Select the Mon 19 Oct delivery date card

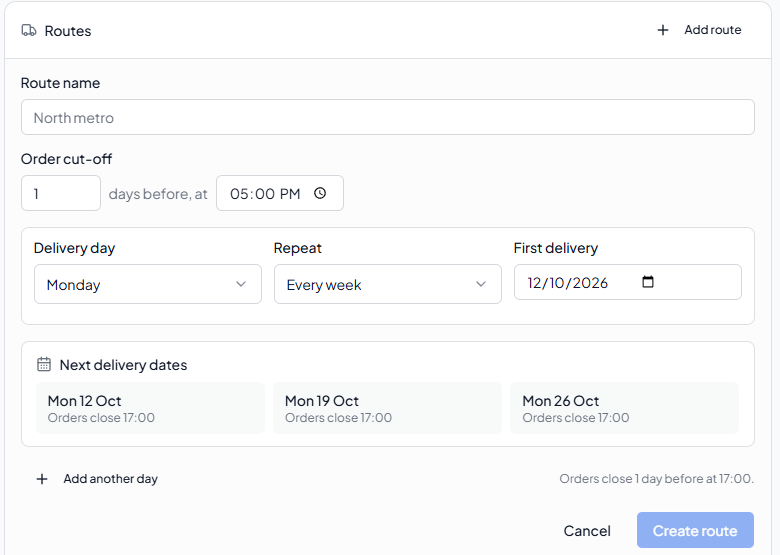[x=388, y=408]
